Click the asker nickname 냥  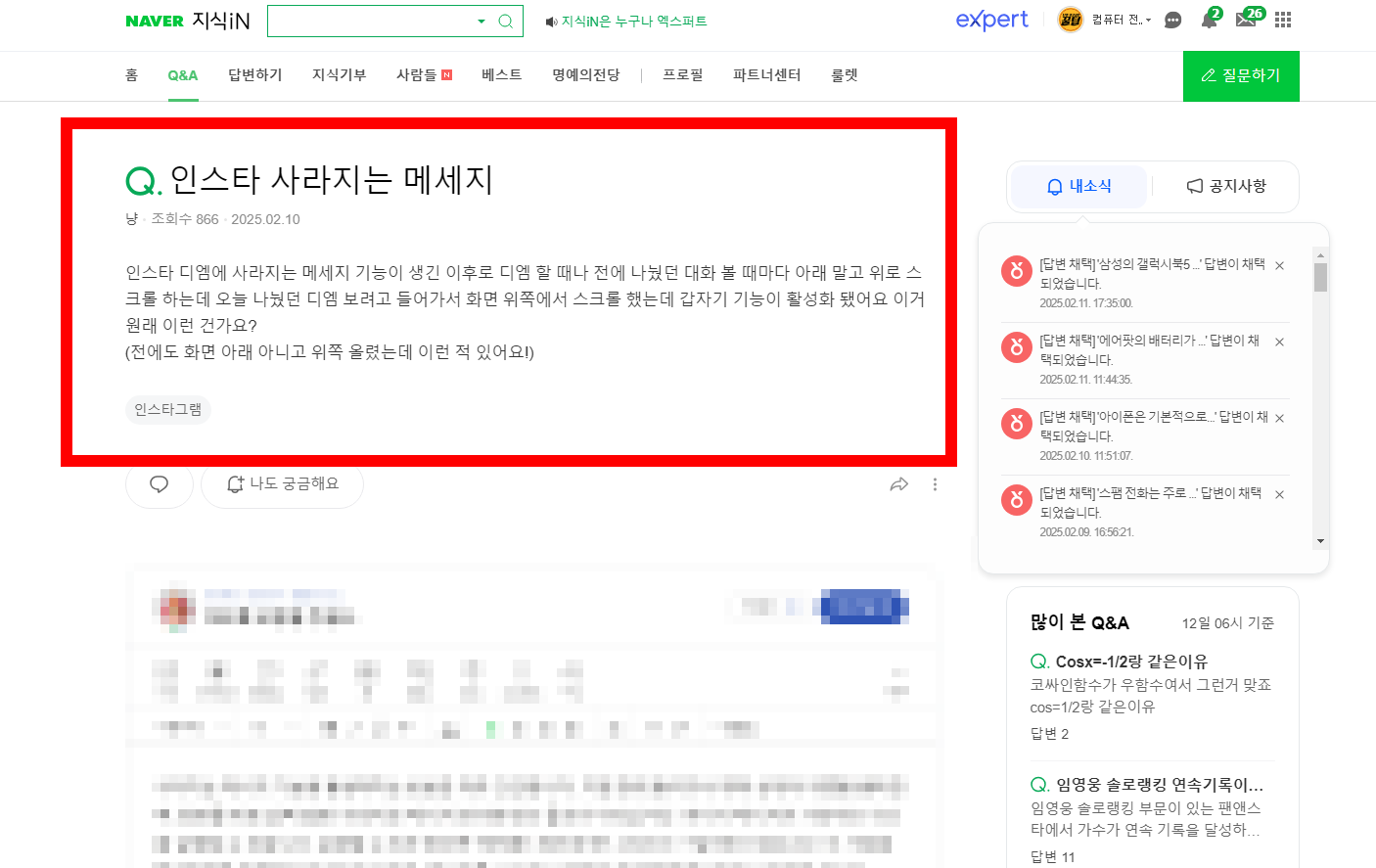(132, 219)
